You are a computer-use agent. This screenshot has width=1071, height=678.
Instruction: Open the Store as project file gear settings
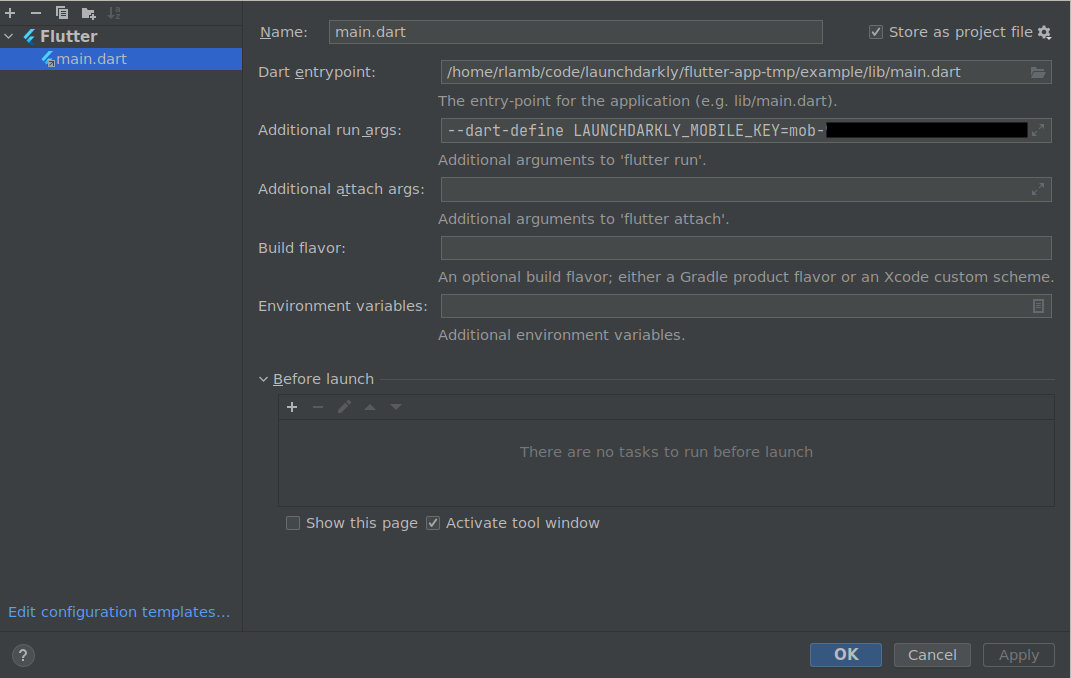click(x=1045, y=31)
